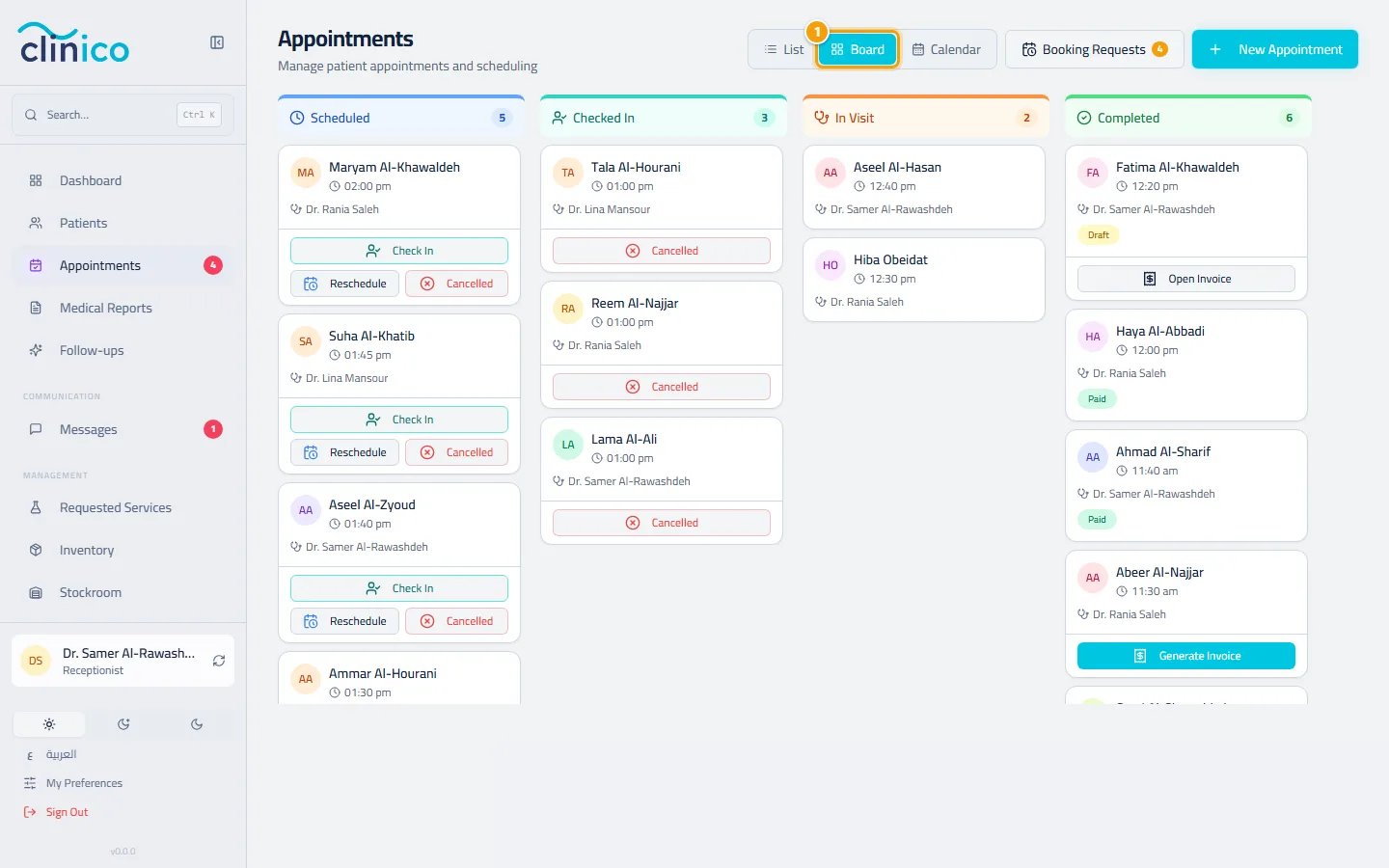This screenshot has height=868, width=1389.
Task: Click the clinico logo
Action: [74, 42]
